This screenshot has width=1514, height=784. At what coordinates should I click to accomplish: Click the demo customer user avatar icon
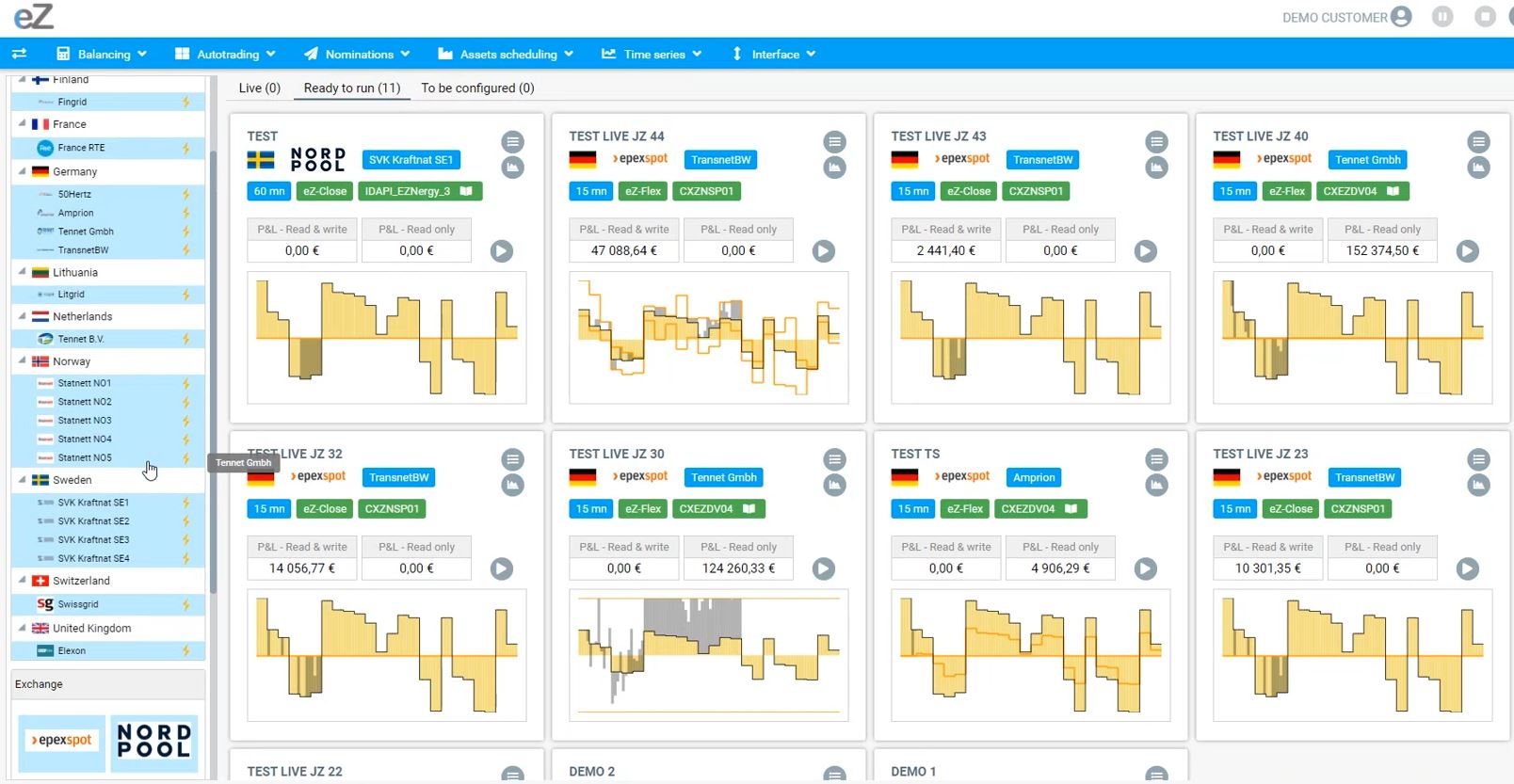(1401, 17)
